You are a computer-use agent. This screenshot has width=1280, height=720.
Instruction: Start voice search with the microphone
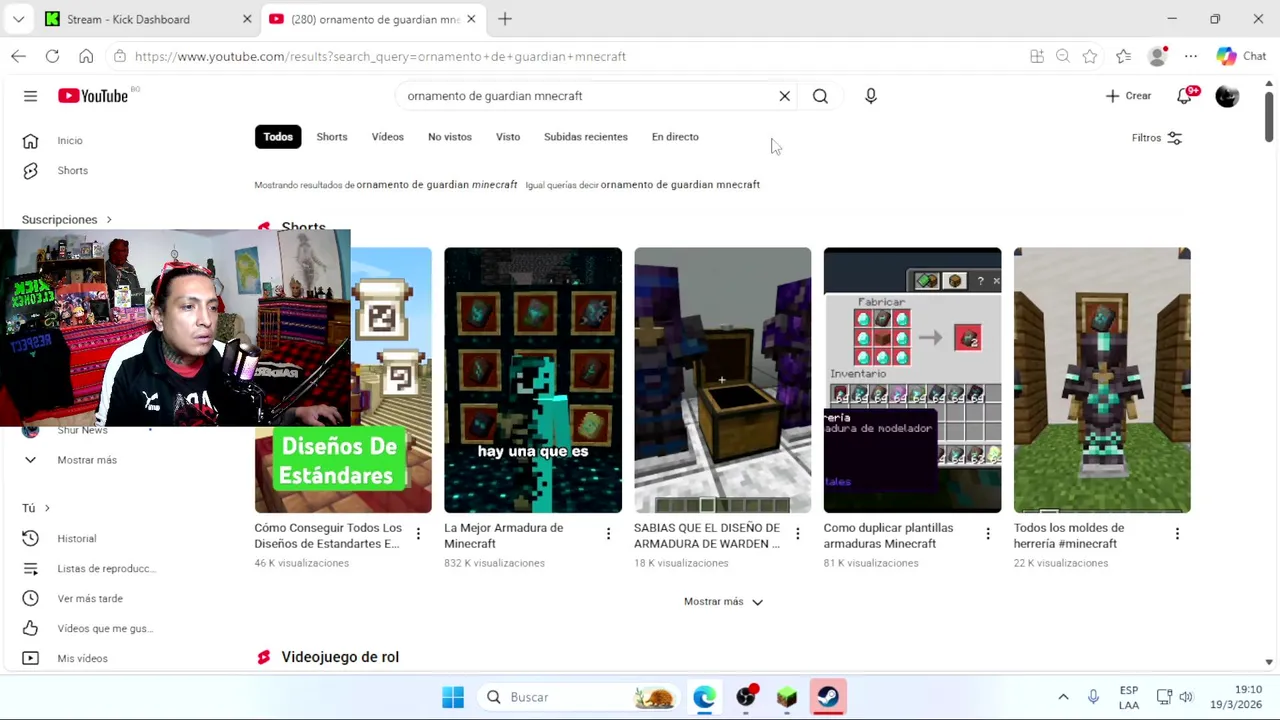(870, 96)
